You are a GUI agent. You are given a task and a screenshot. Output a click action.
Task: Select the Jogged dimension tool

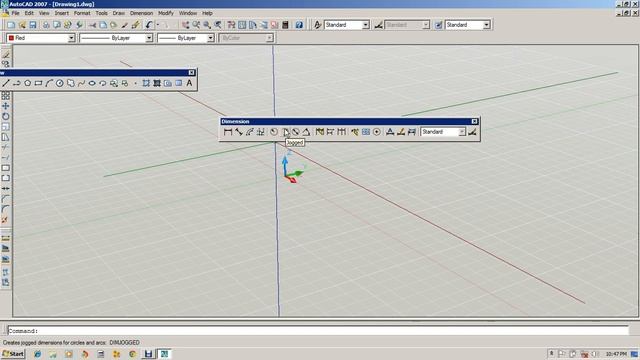pos(285,132)
